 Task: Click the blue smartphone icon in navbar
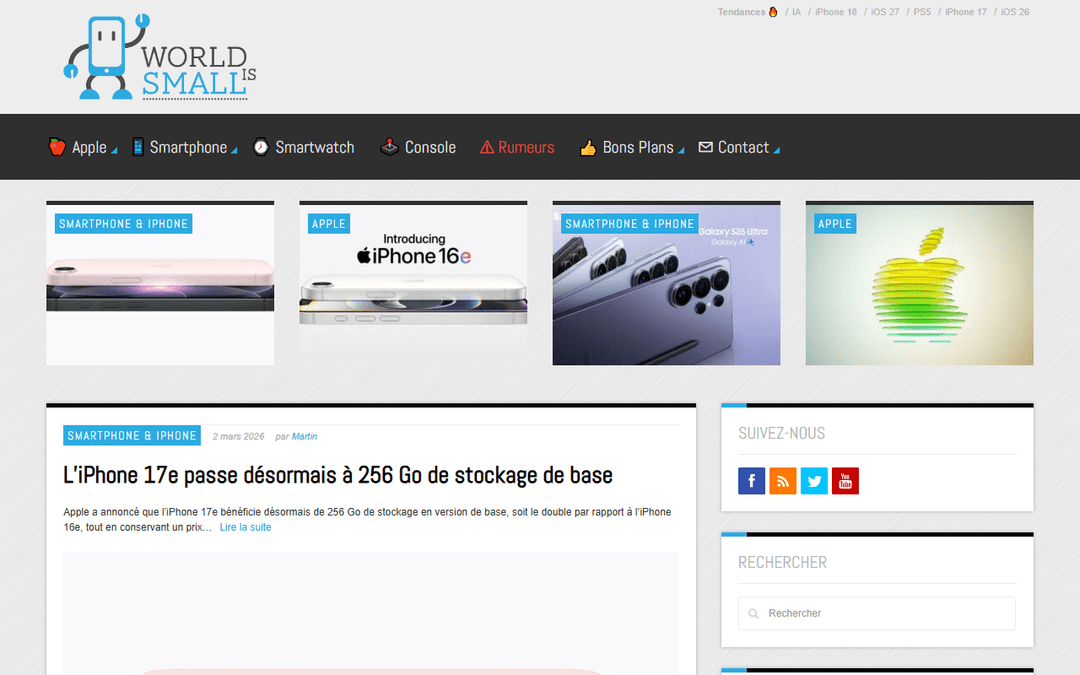click(138, 147)
